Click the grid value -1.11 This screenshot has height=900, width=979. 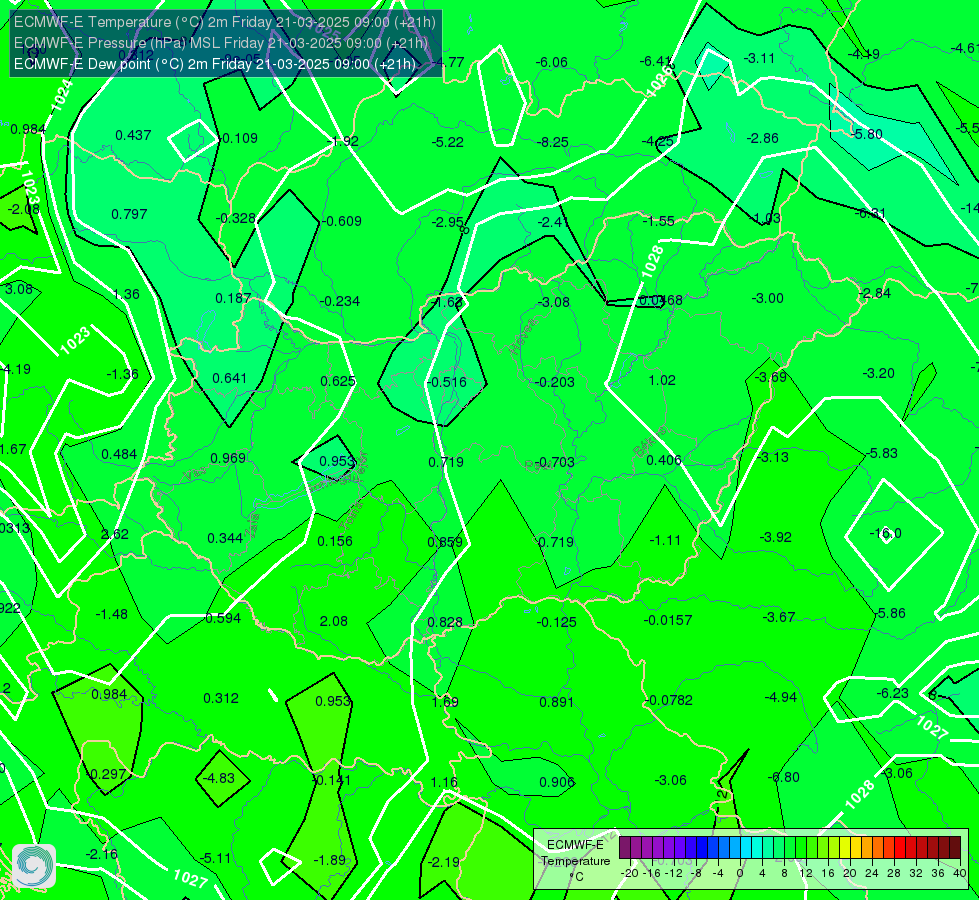click(x=665, y=540)
